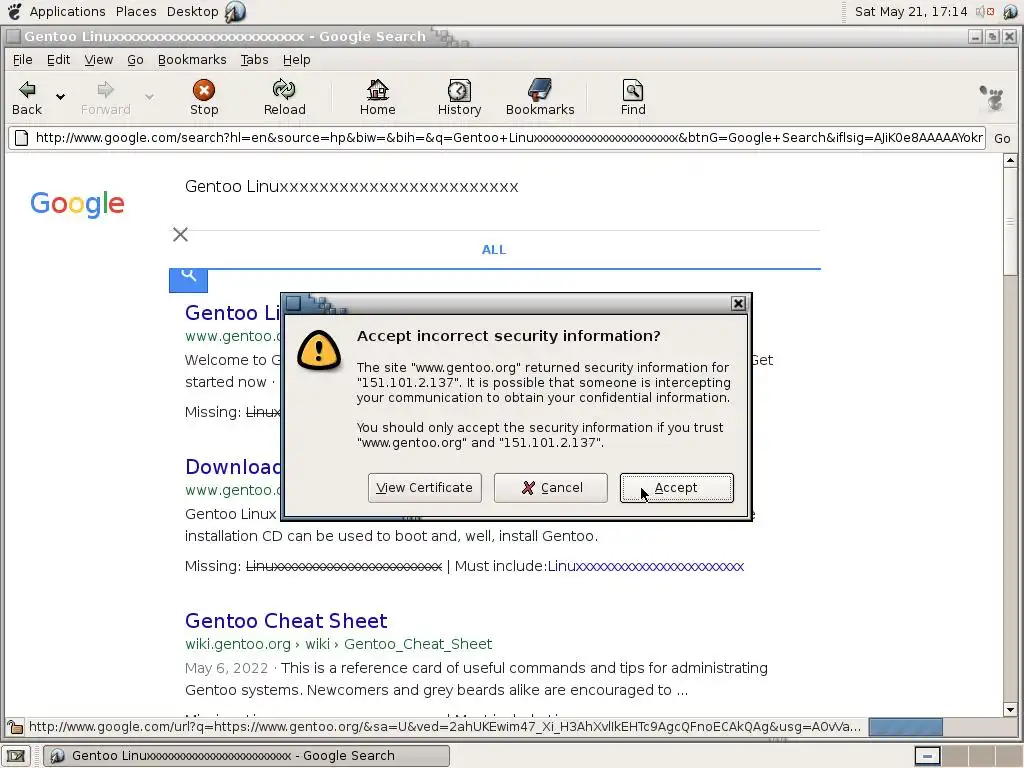1024x768 pixels.
Task: Open the Gentoo Cheat Sheet link
Action: click(x=286, y=620)
